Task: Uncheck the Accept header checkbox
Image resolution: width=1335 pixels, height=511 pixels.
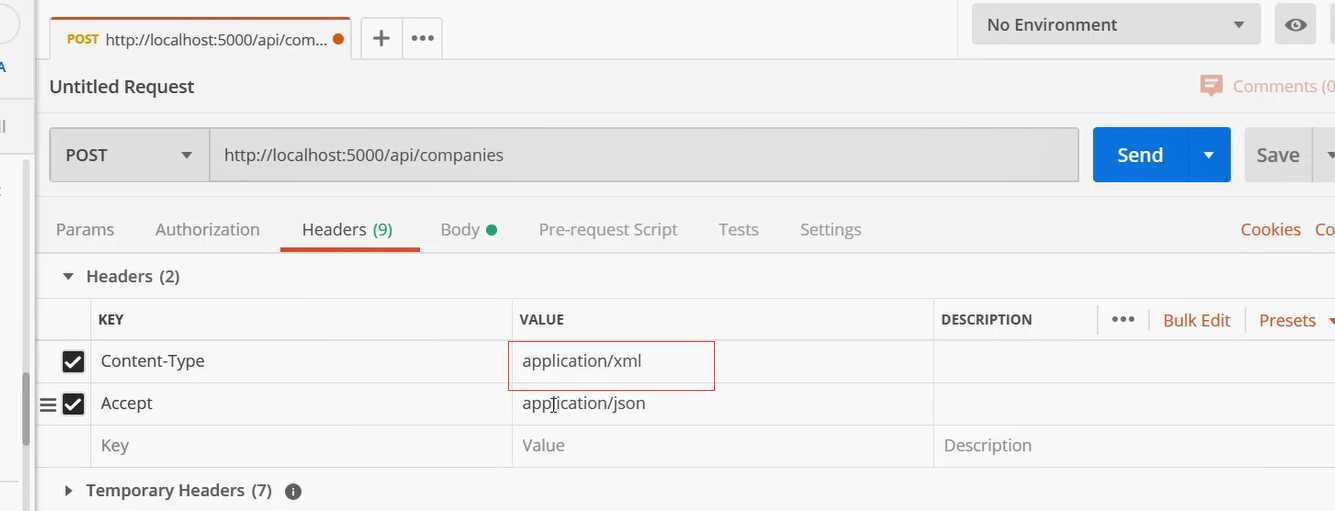Action: coord(73,404)
